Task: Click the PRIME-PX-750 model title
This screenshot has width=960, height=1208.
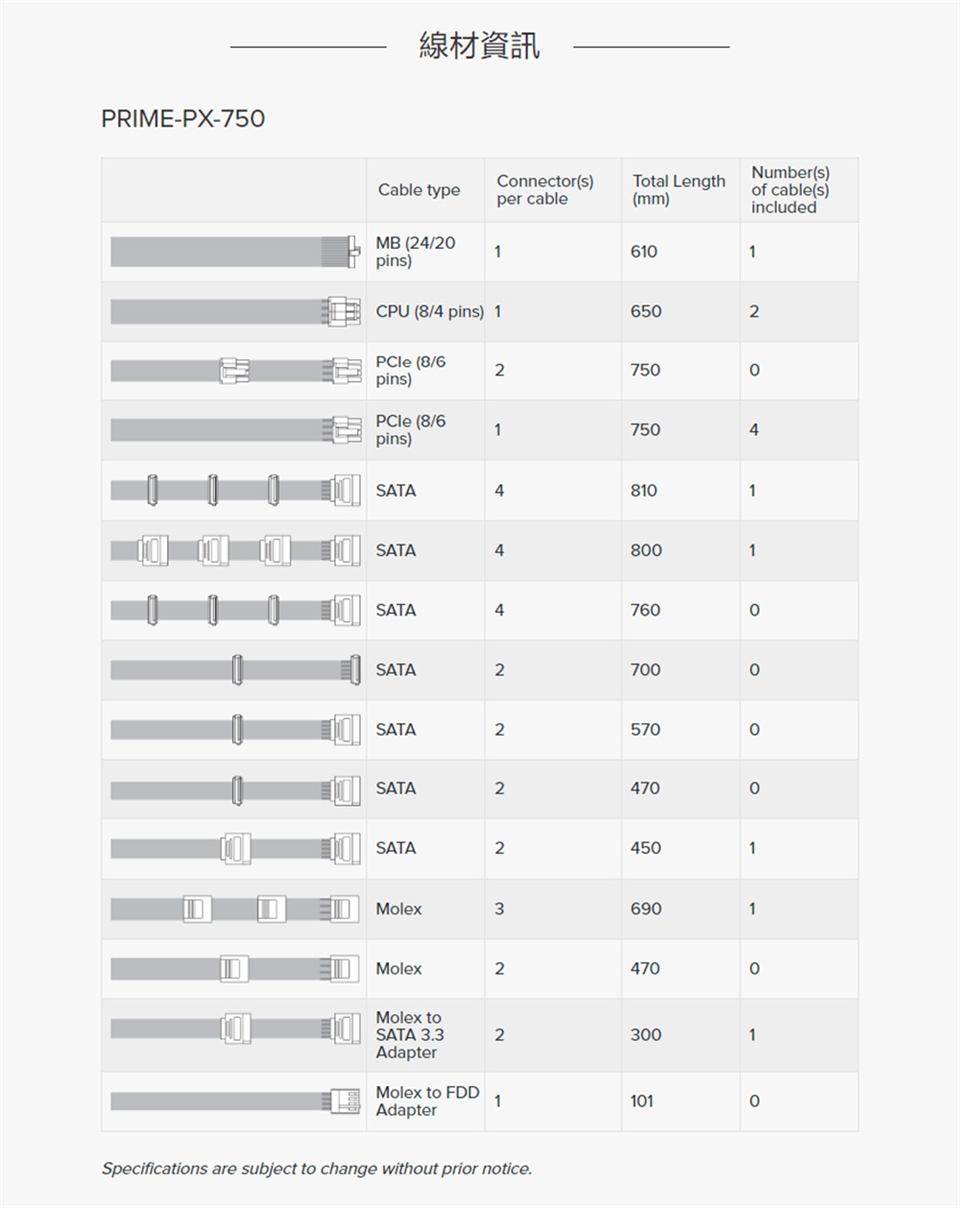Action: pyautogui.click(x=183, y=119)
